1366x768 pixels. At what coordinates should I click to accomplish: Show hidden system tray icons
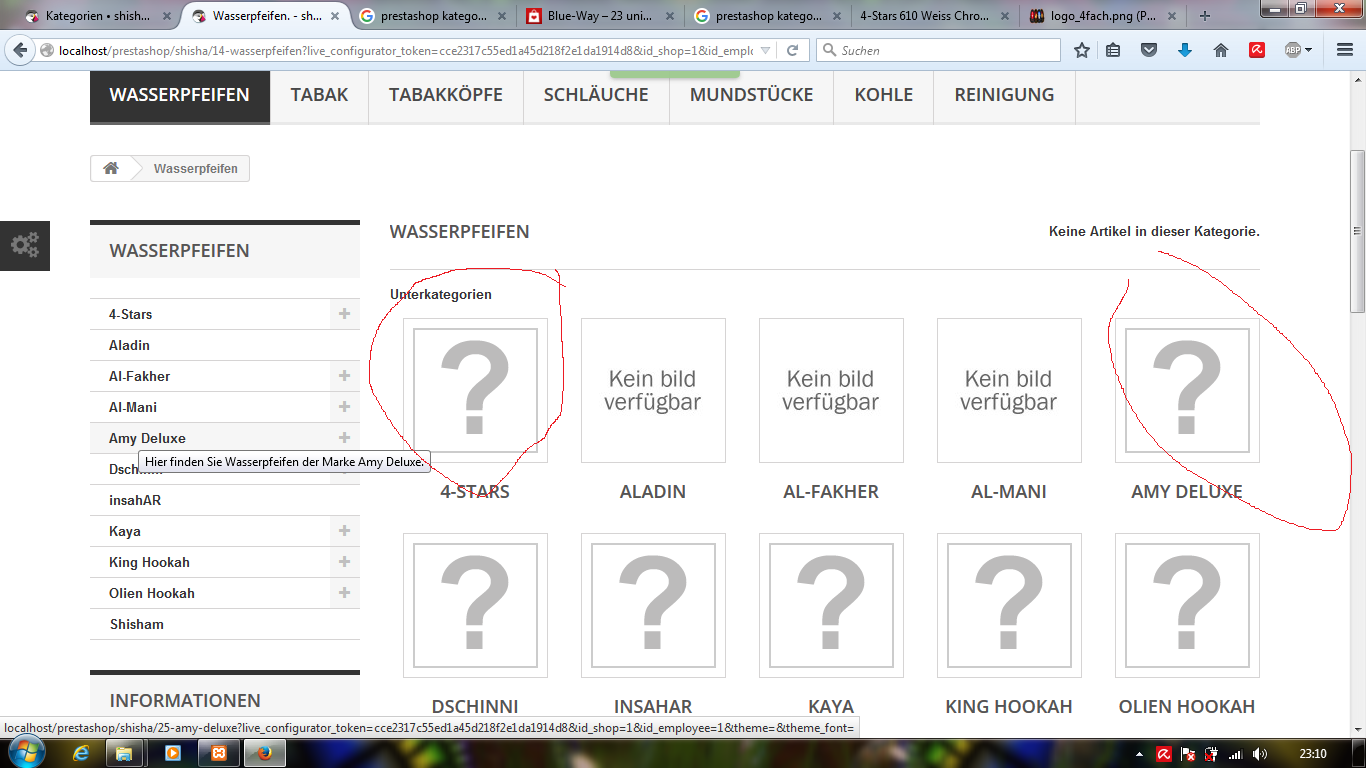(1140, 754)
